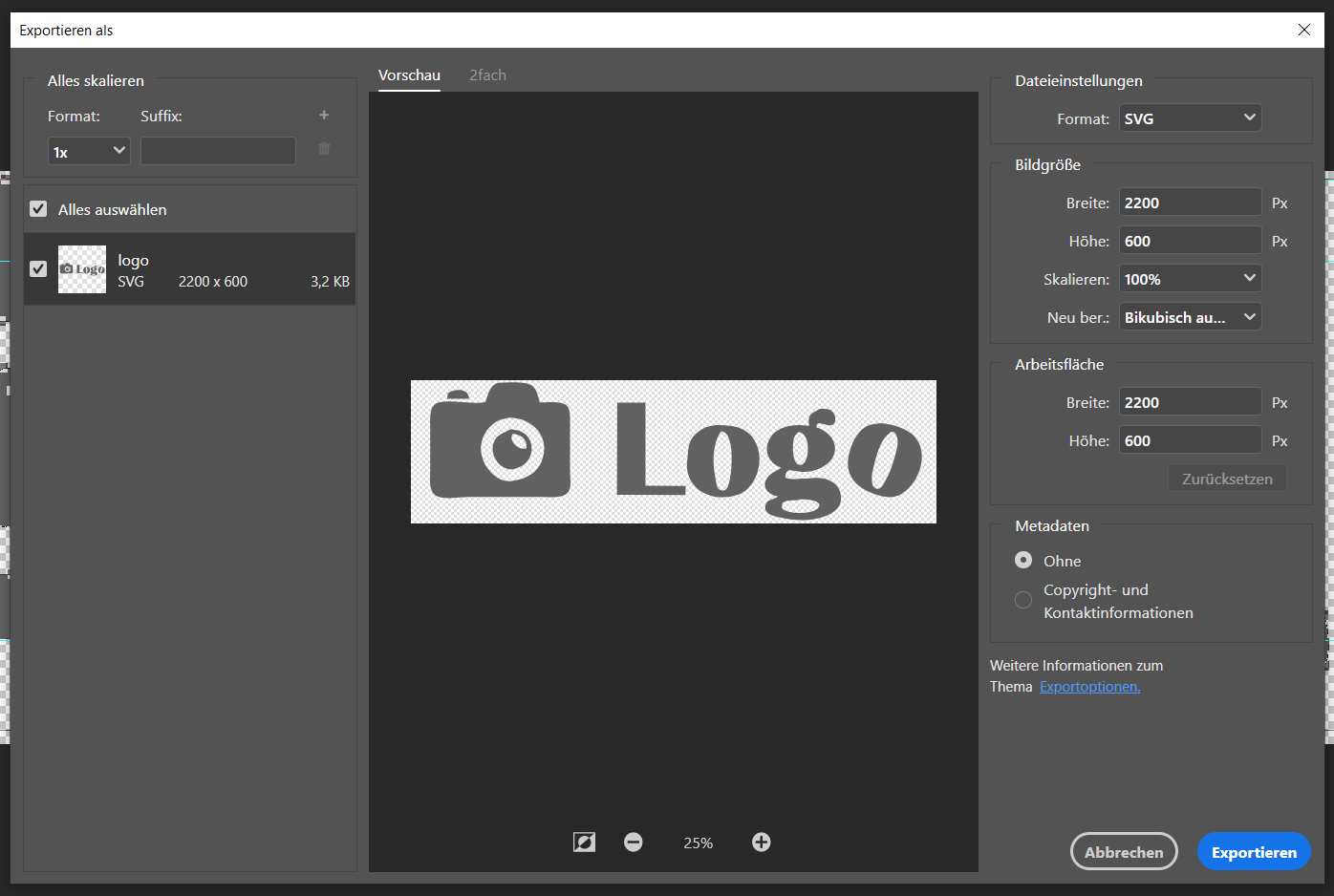Select the 'Ohne' metadata option
Screen dimensions: 1334x896
1022,561
